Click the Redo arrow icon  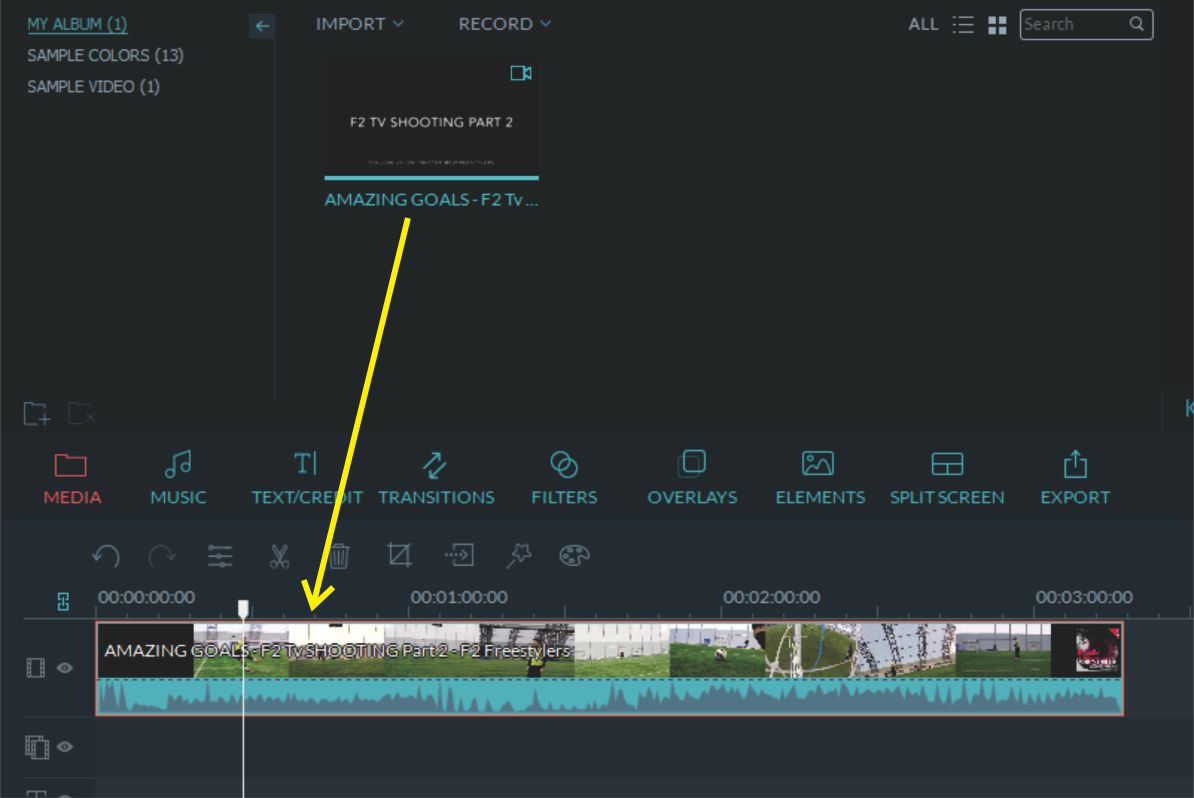(x=161, y=556)
